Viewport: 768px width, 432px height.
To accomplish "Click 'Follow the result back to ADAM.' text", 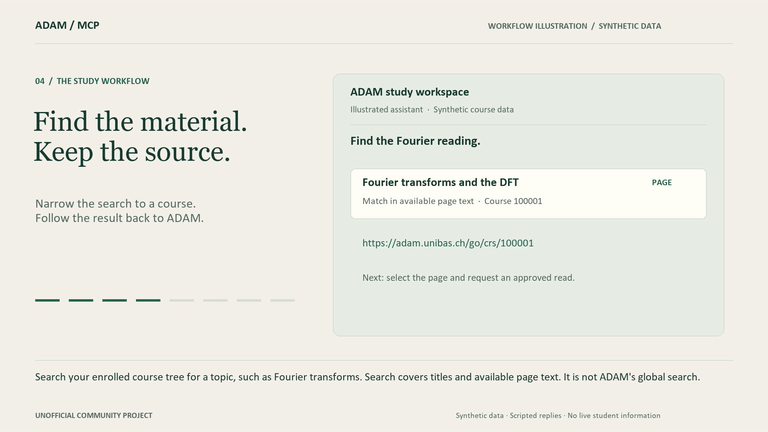I will coord(119,218).
